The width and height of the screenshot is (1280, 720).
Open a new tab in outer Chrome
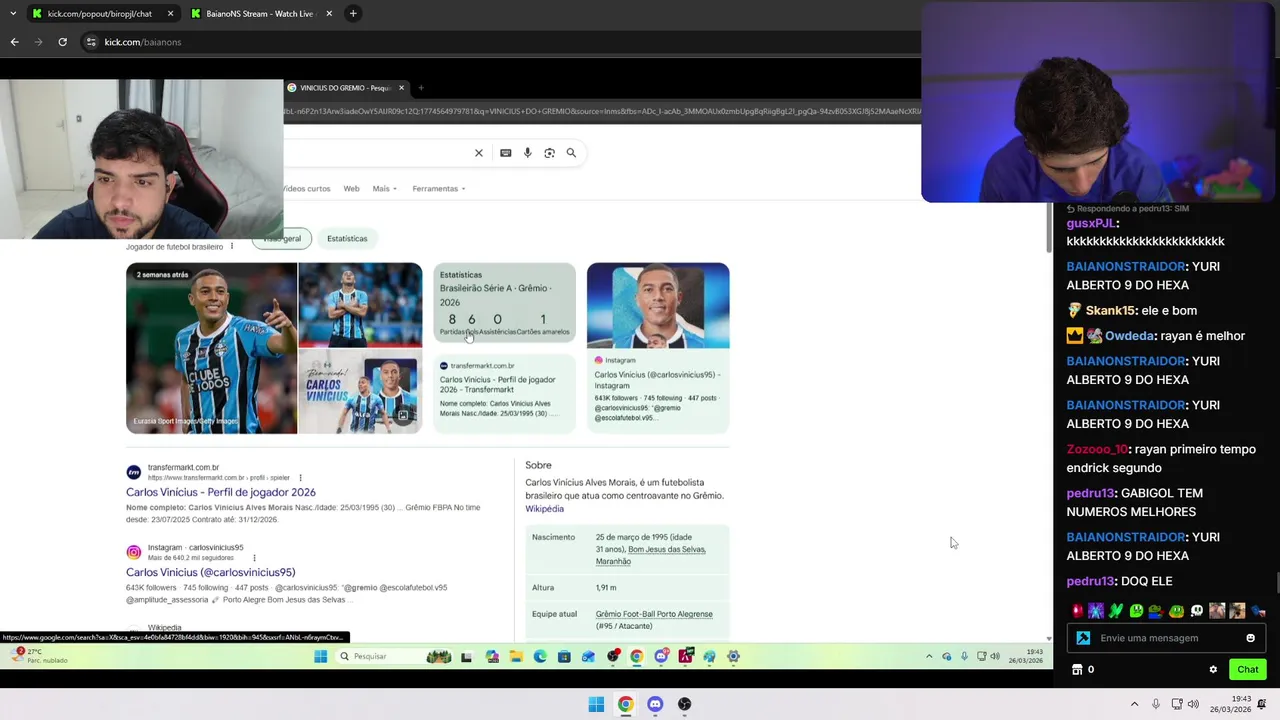[353, 13]
